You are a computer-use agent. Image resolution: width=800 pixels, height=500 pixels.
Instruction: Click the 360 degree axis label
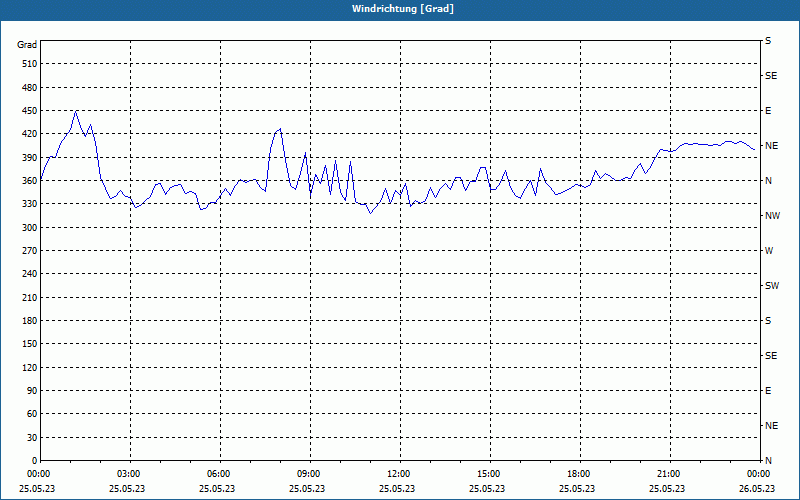pyautogui.click(x=30, y=181)
